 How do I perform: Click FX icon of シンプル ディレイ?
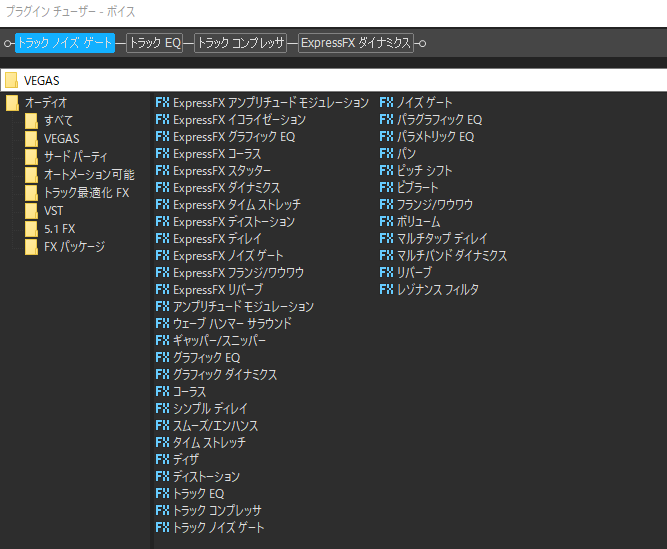tap(162, 409)
